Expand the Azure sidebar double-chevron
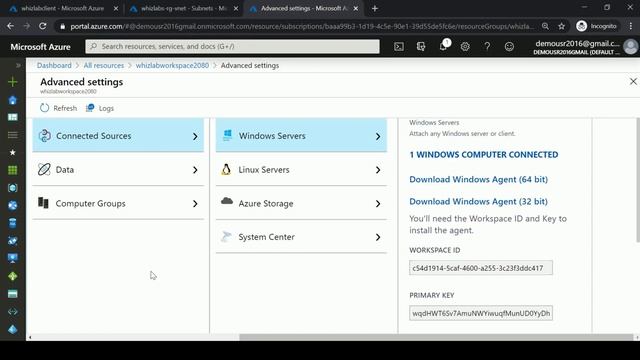This screenshot has height=360, width=640. (x=18, y=65)
